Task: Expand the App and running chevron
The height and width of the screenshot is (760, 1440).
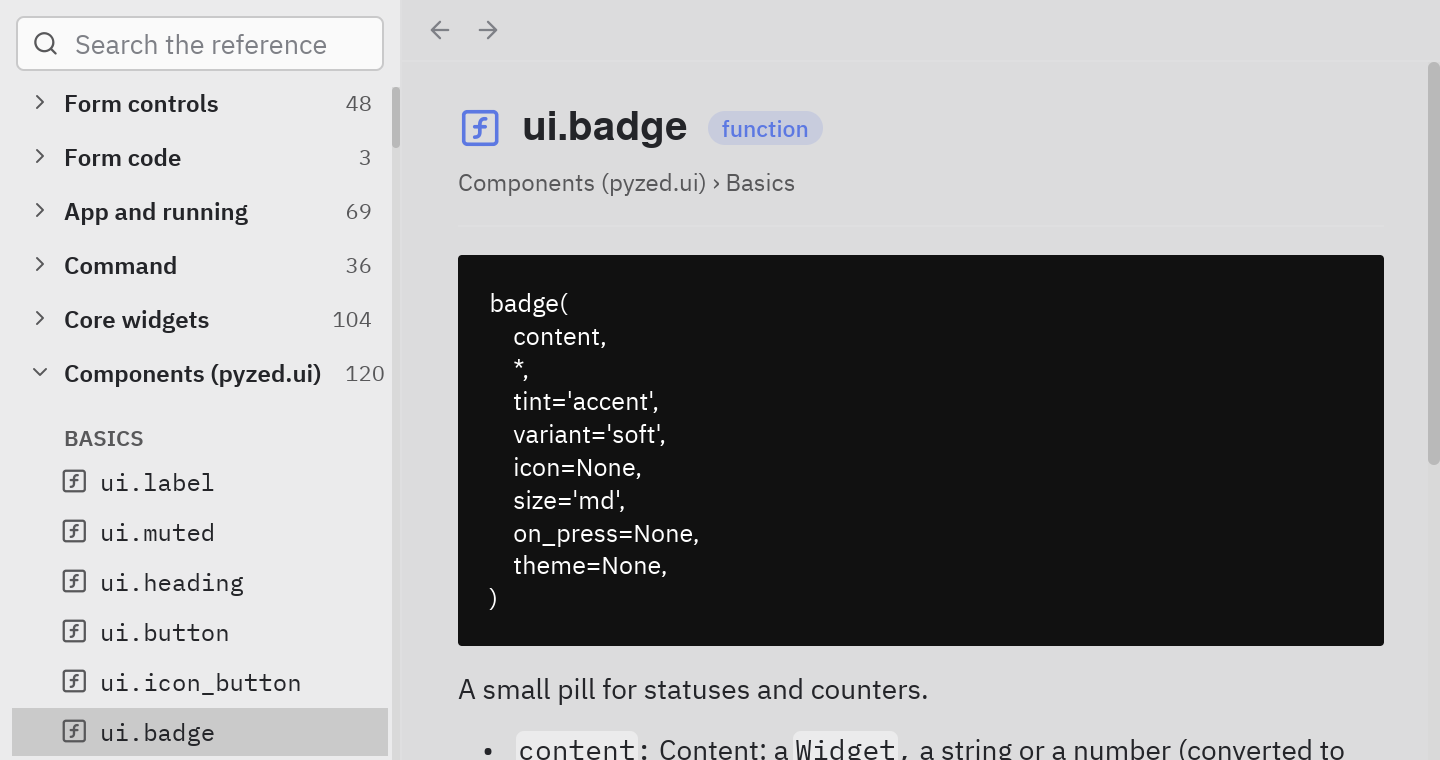Action: tap(40, 210)
